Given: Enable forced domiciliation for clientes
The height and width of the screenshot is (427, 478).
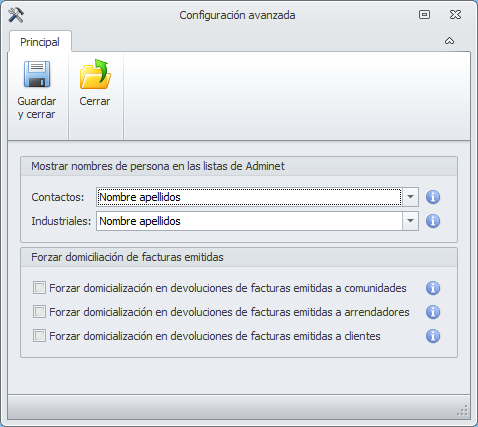Looking at the screenshot, I should [x=39, y=336].
